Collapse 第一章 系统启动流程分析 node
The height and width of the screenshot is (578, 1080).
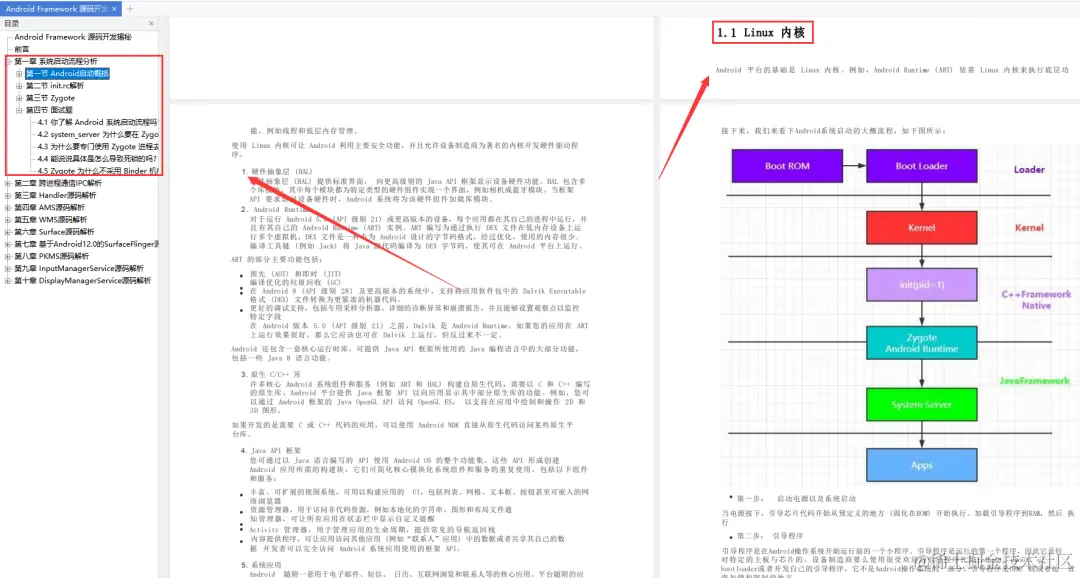[8, 61]
